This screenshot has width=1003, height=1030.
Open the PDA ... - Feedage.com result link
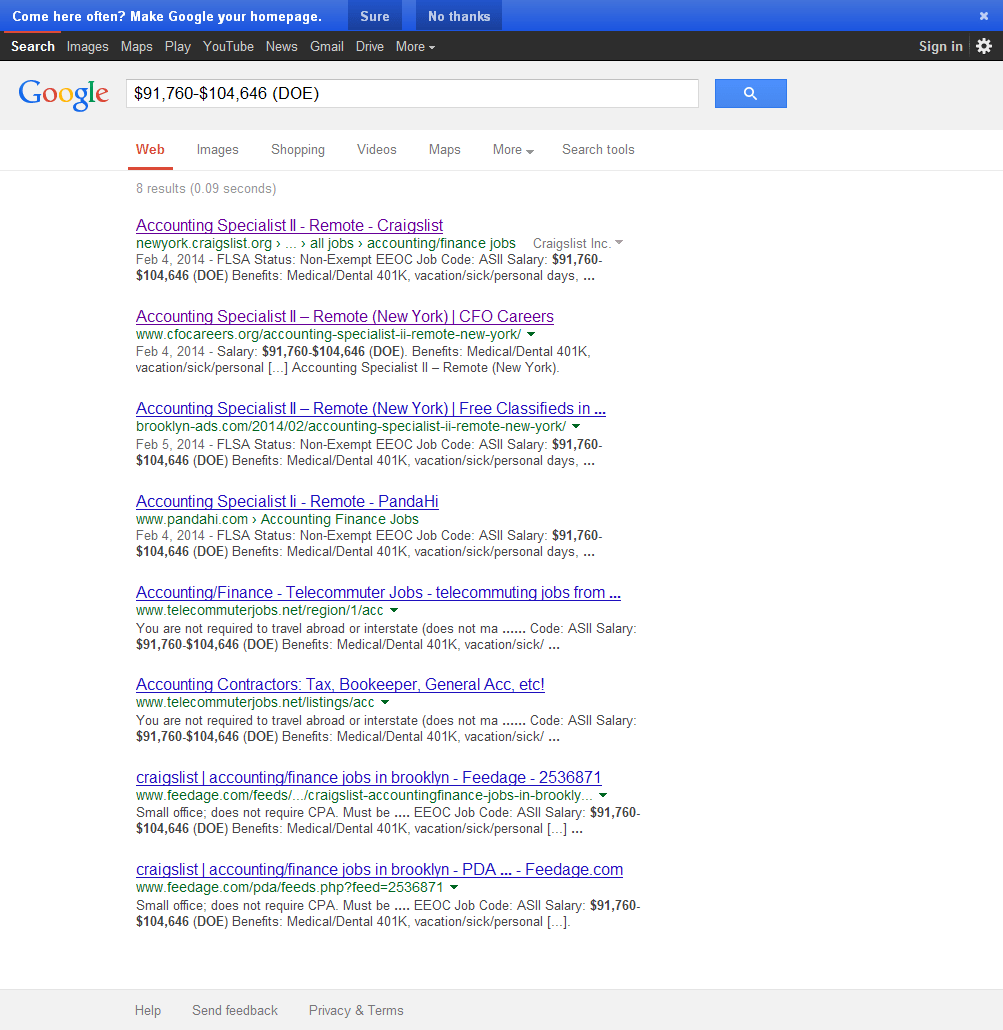[x=379, y=870]
